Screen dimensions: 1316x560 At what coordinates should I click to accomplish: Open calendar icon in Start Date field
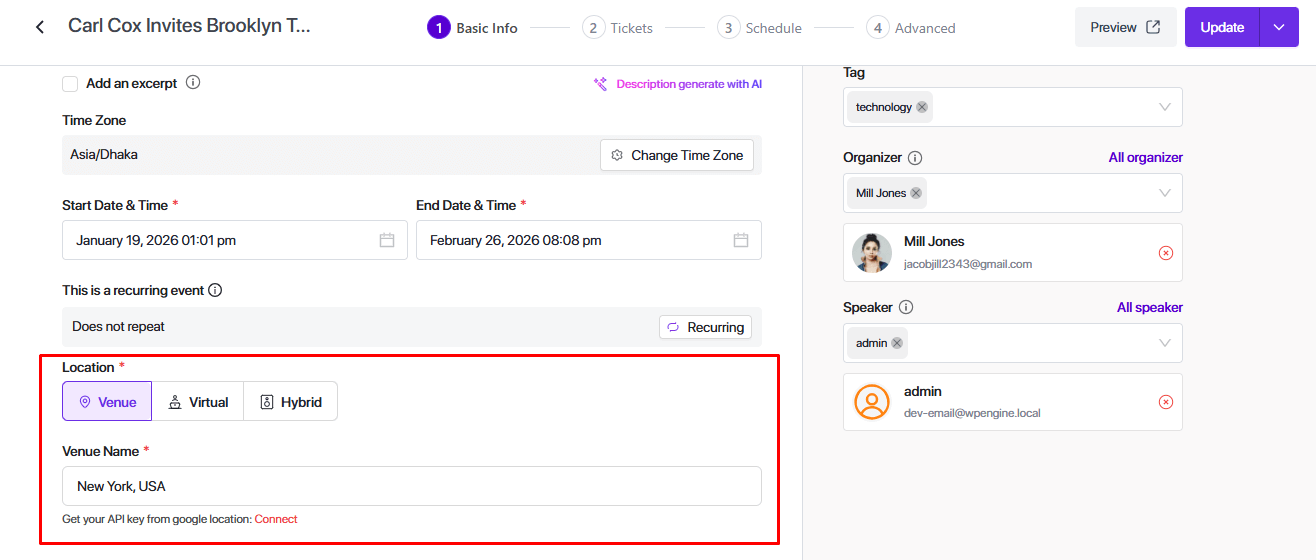[387, 240]
